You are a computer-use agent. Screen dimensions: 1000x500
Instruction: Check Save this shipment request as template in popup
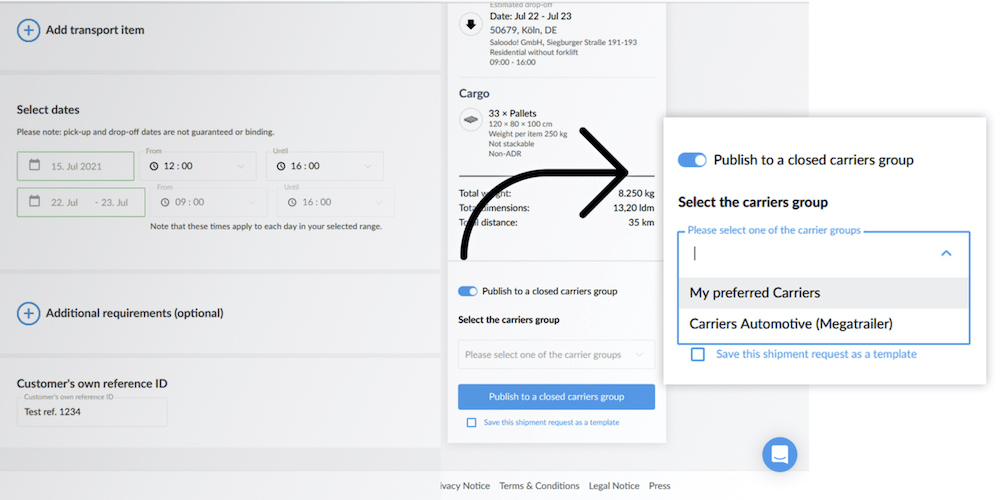click(x=698, y=354)
